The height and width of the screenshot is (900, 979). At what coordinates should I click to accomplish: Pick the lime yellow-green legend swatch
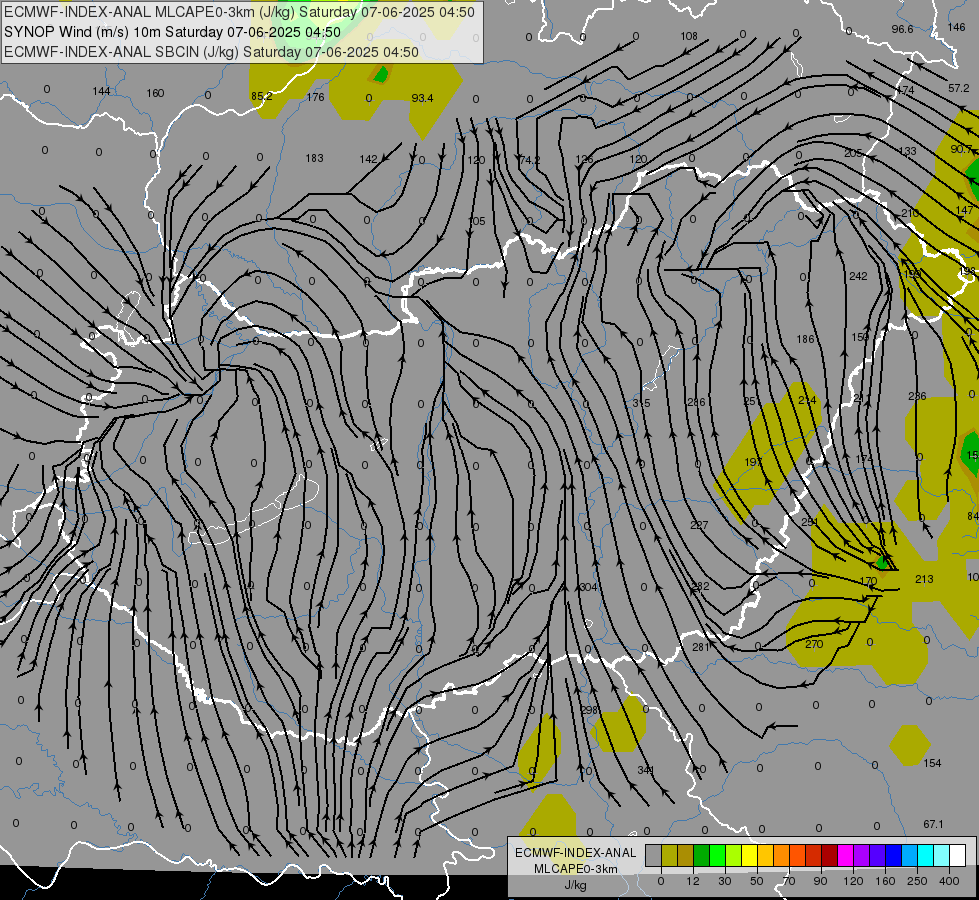734,855
